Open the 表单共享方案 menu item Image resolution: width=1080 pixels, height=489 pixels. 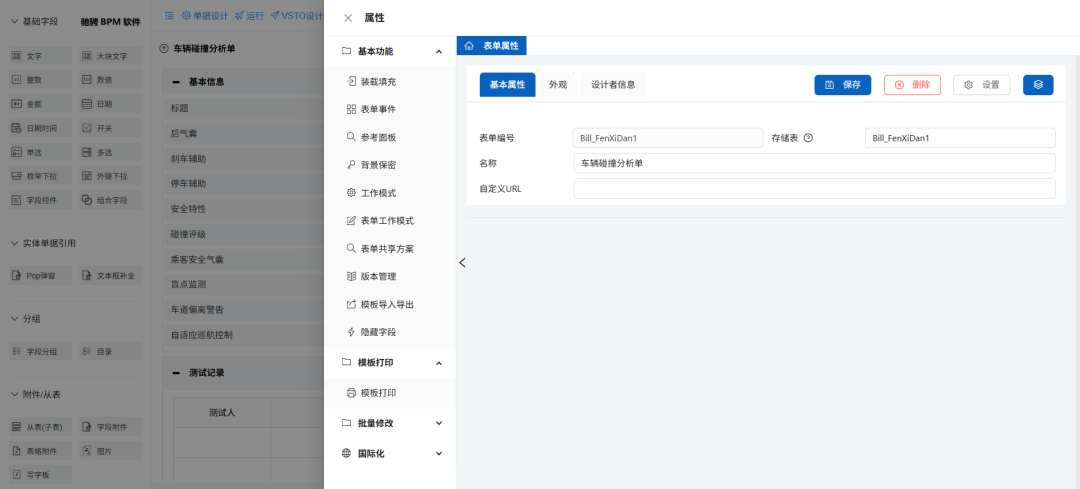tap(390, 249)
